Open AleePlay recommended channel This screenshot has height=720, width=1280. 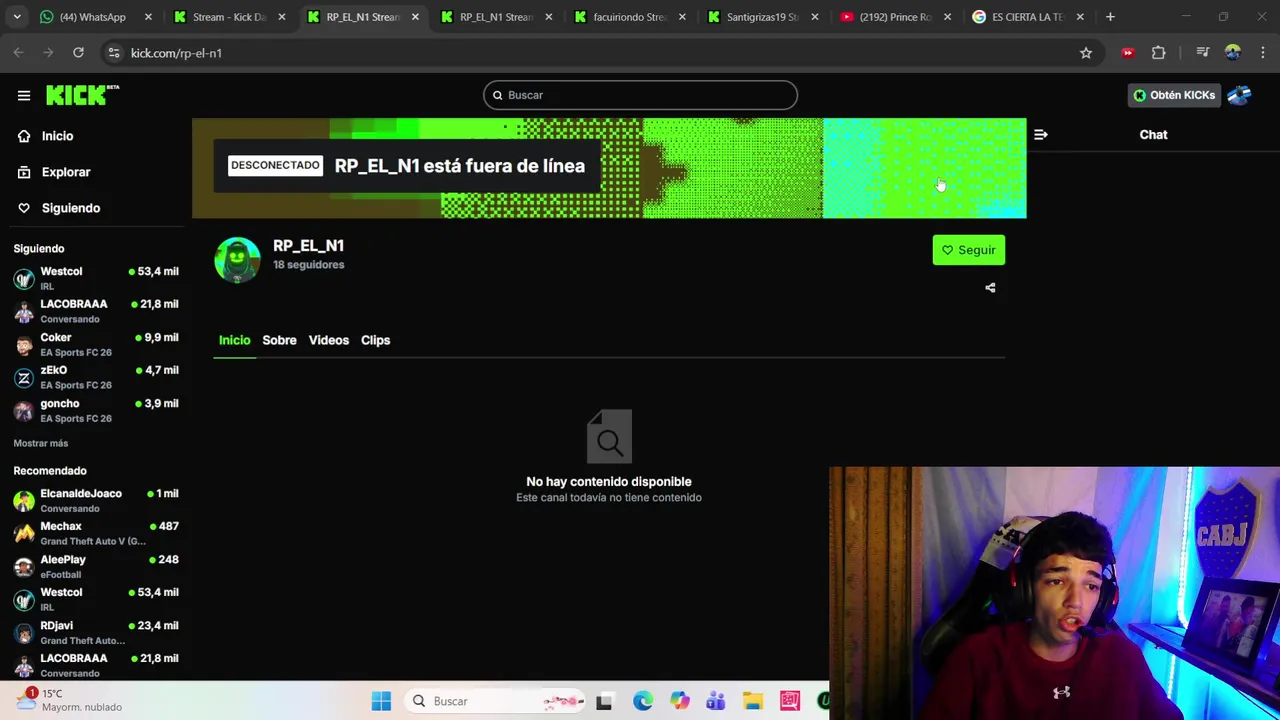(x=96, y=566)
